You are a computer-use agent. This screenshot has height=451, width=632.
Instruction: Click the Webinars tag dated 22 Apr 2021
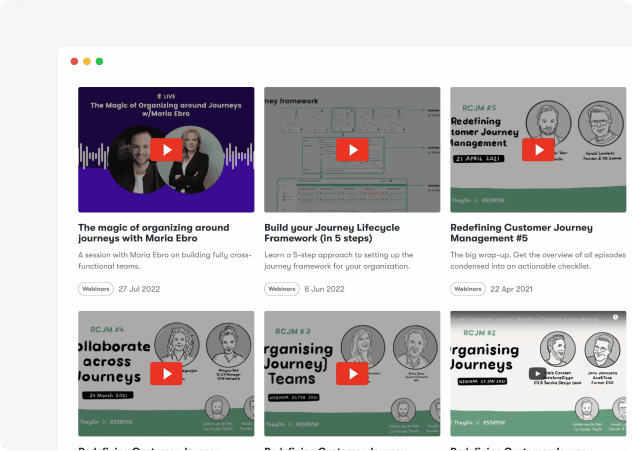(x=468, y=289)
